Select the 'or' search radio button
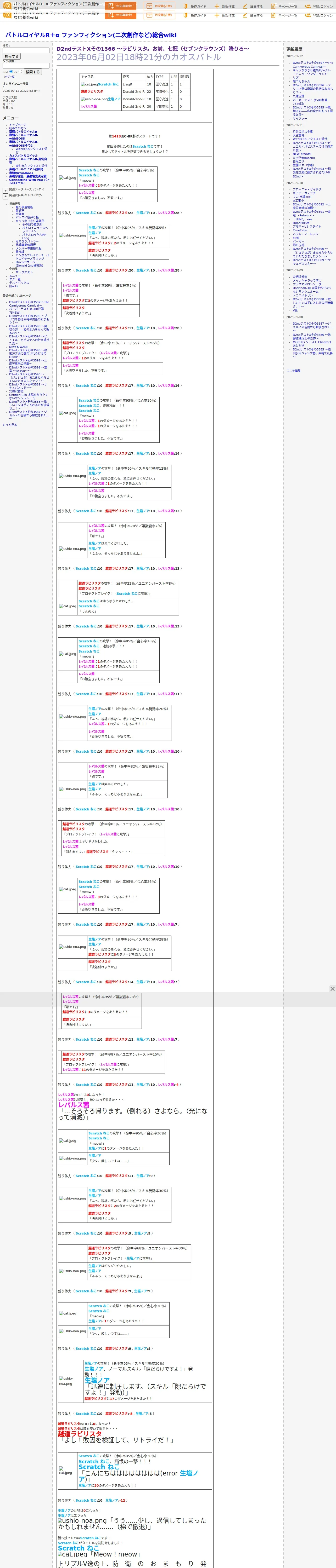The image size is (336, 1568). (20, 71)
